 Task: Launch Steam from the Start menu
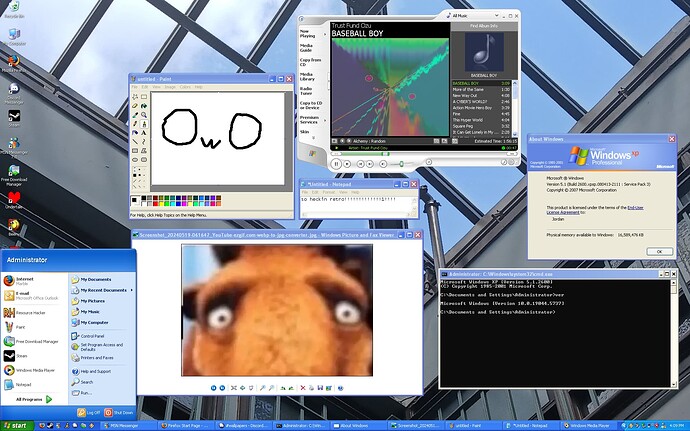(x=16, y=356)
